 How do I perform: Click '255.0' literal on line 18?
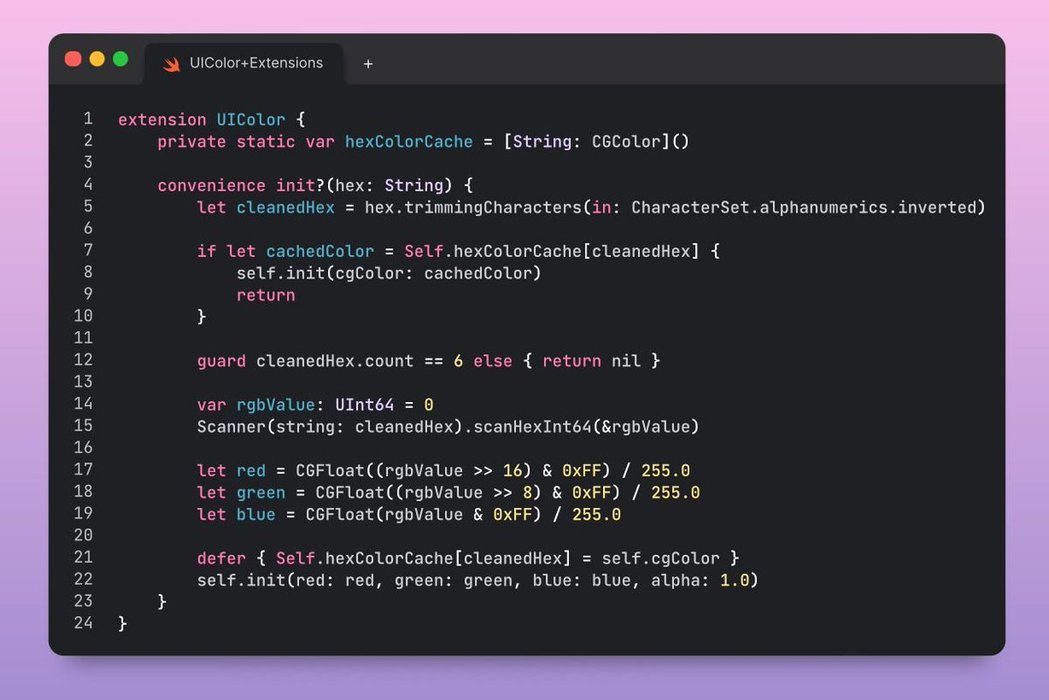[676, 493]
